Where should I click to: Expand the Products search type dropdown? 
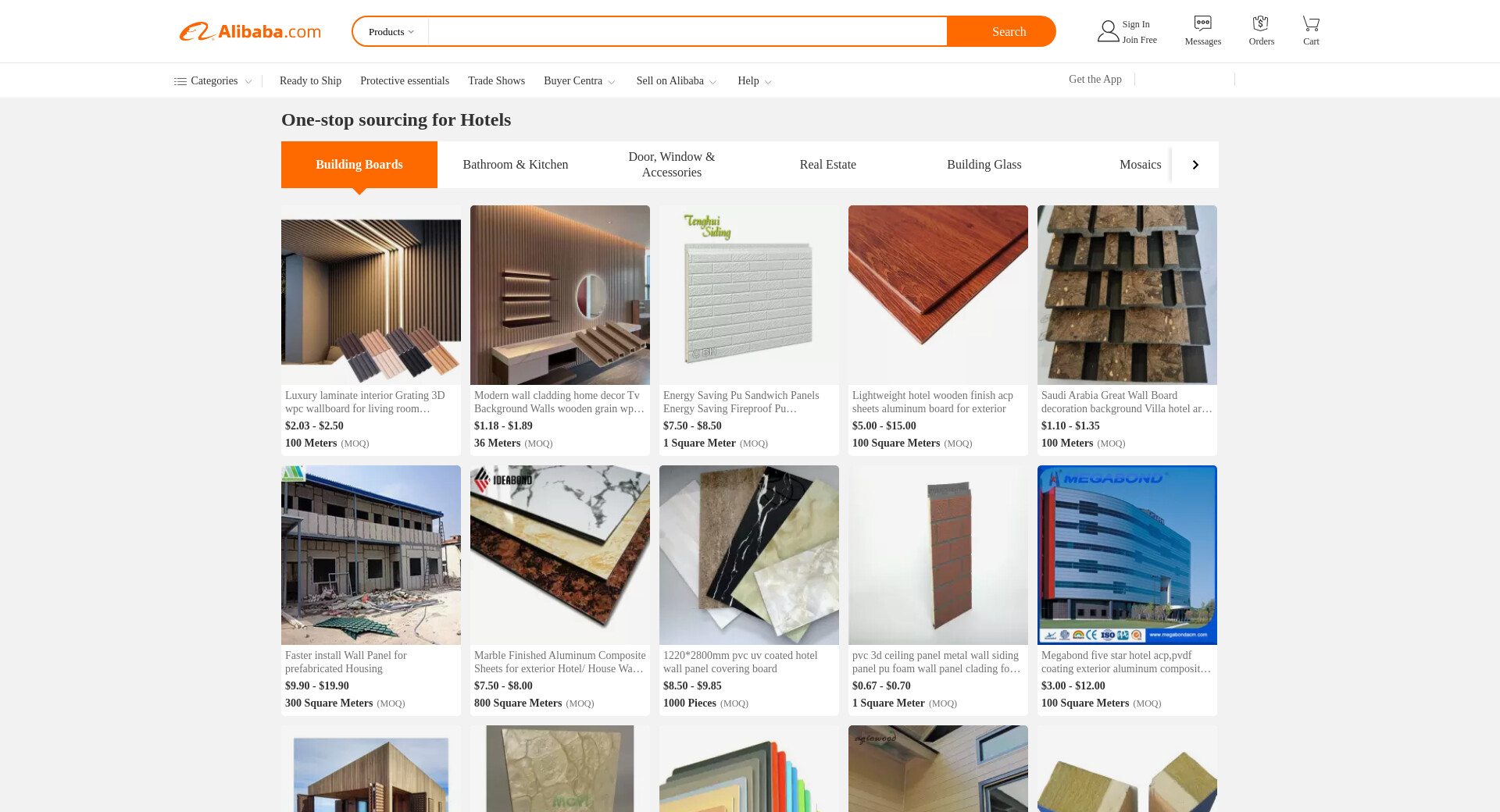point(391,32)
